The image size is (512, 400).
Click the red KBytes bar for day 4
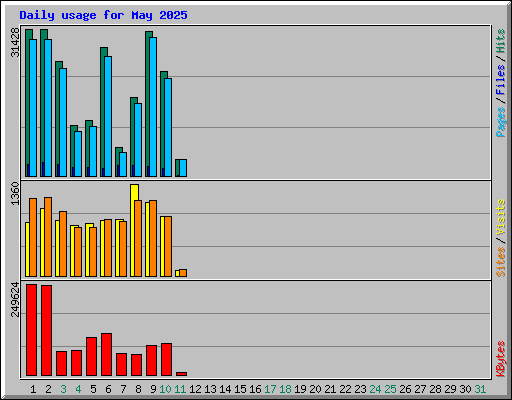(76, 363)
